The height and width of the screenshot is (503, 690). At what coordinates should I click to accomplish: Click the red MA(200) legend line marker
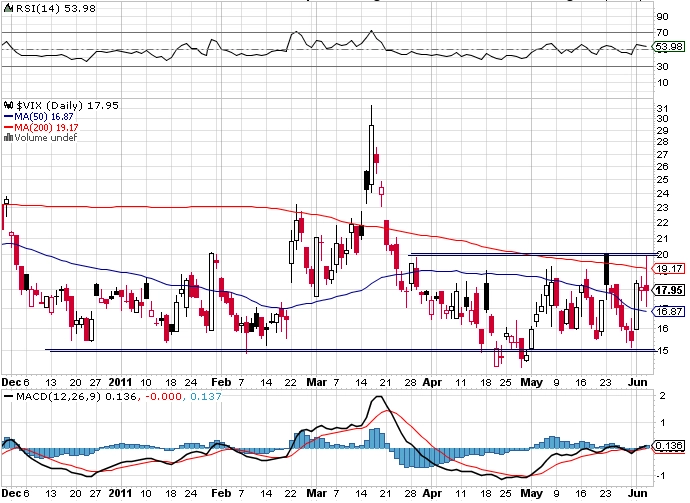pos(7,127)
